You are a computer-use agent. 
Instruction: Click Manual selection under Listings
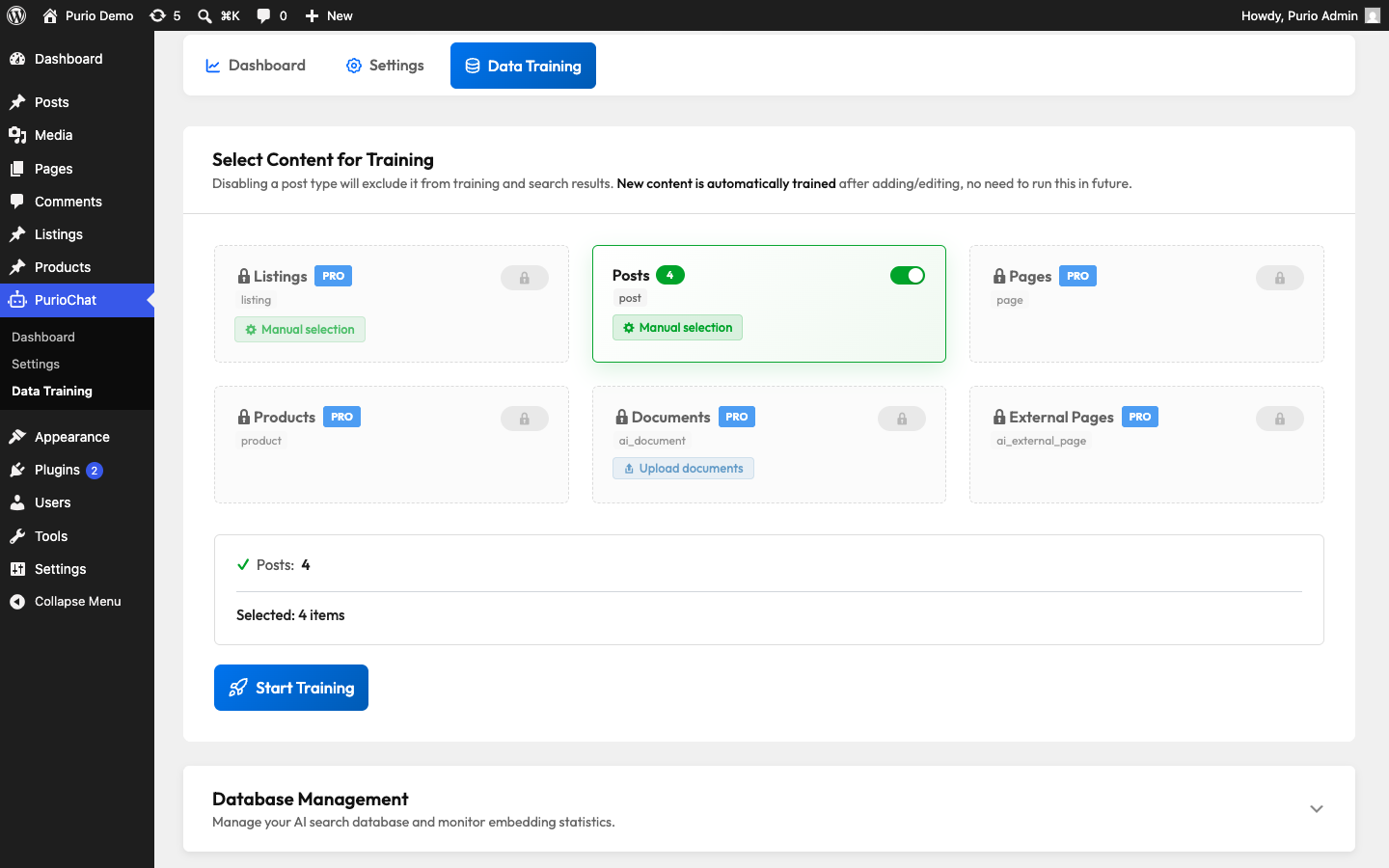coord(300,330)
